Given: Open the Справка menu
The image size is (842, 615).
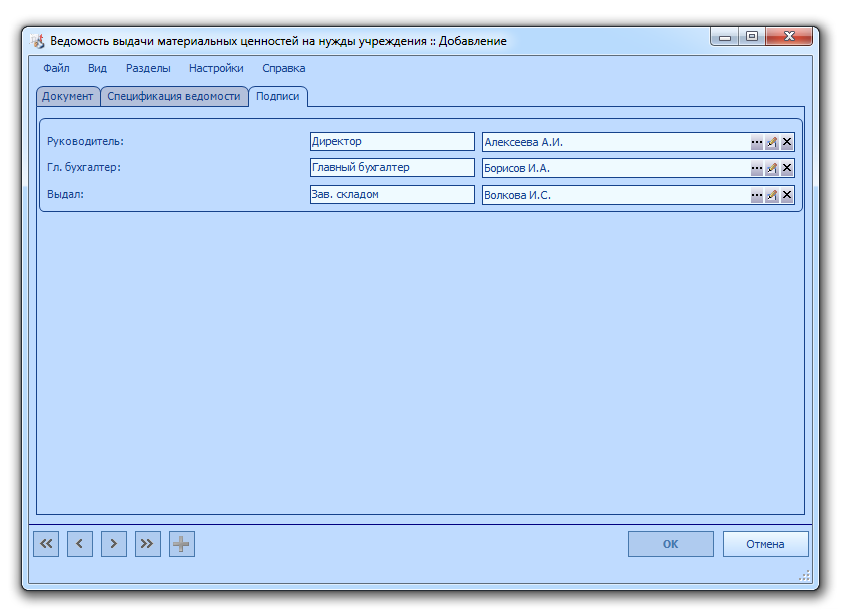Looking at the screenshot, I should tap(284, 68).
